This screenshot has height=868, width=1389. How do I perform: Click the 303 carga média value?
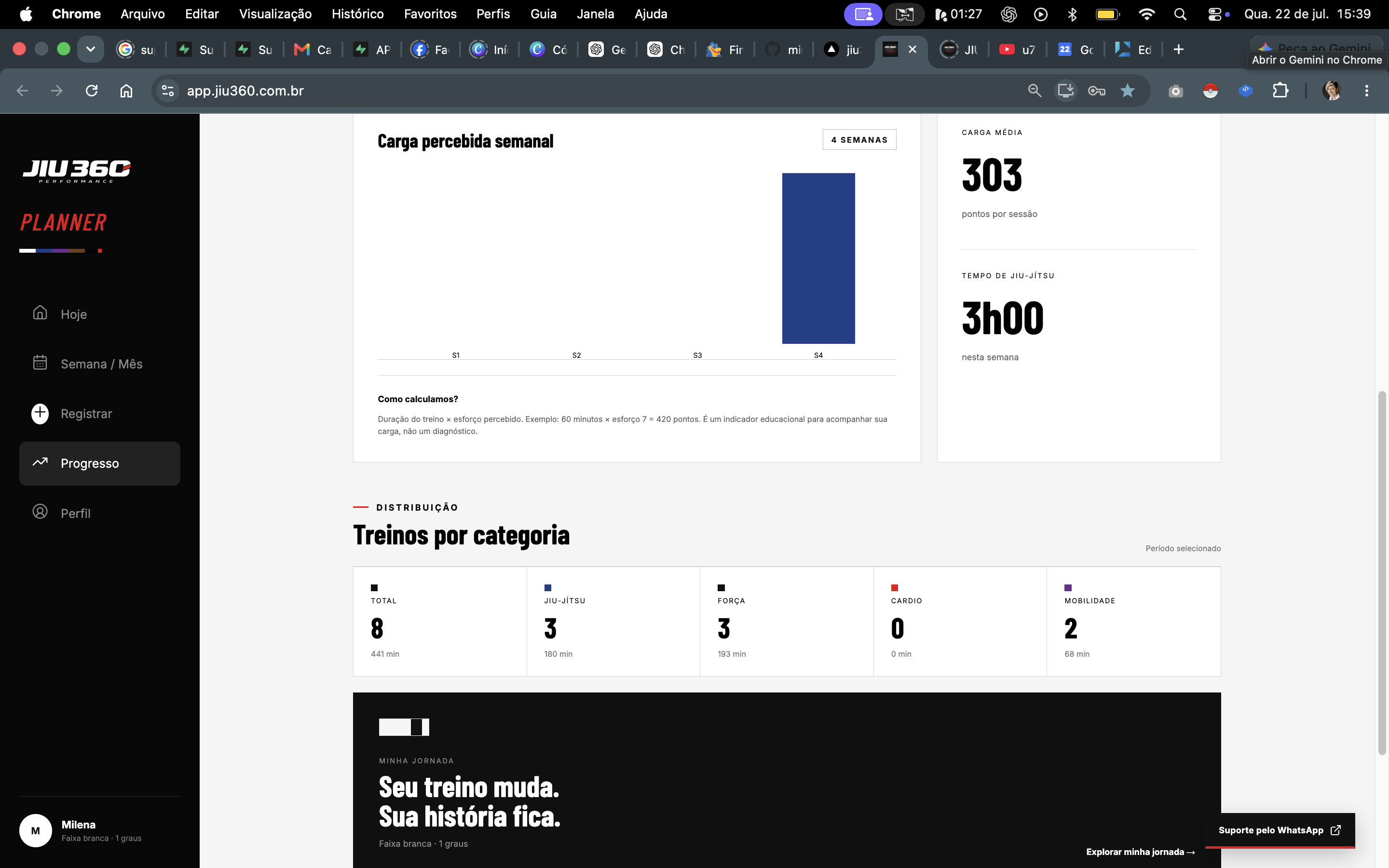[x=992, y=175]
